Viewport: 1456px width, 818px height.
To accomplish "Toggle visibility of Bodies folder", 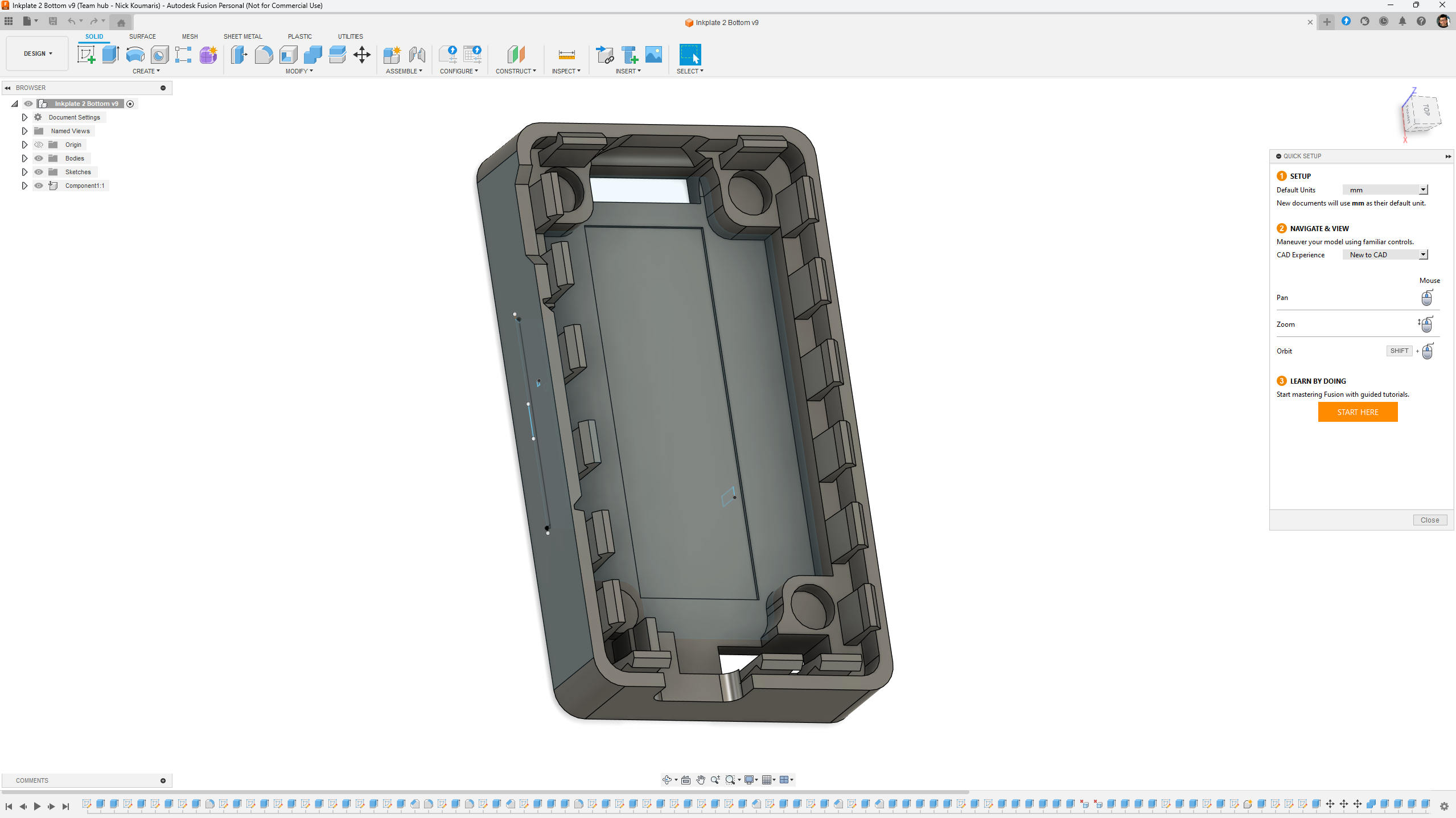I will 39,158.
